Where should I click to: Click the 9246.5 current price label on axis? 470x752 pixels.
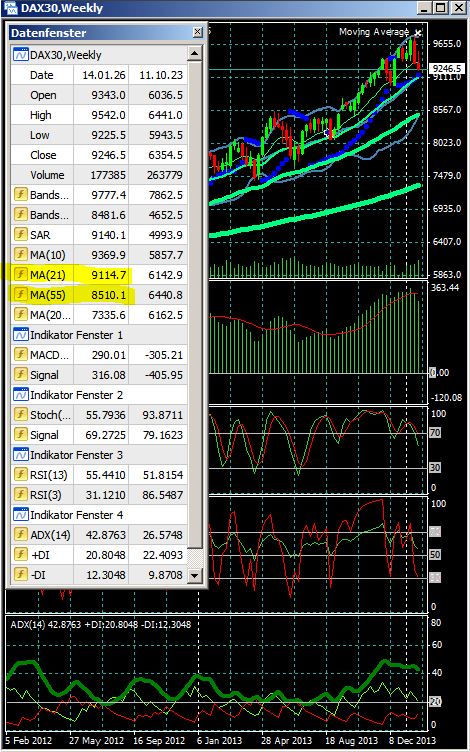tap(446, 68)
